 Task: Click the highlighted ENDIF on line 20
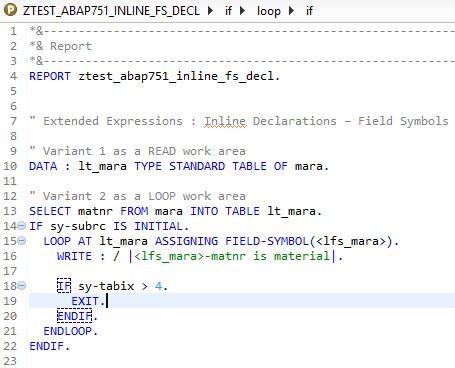[74, 316]
